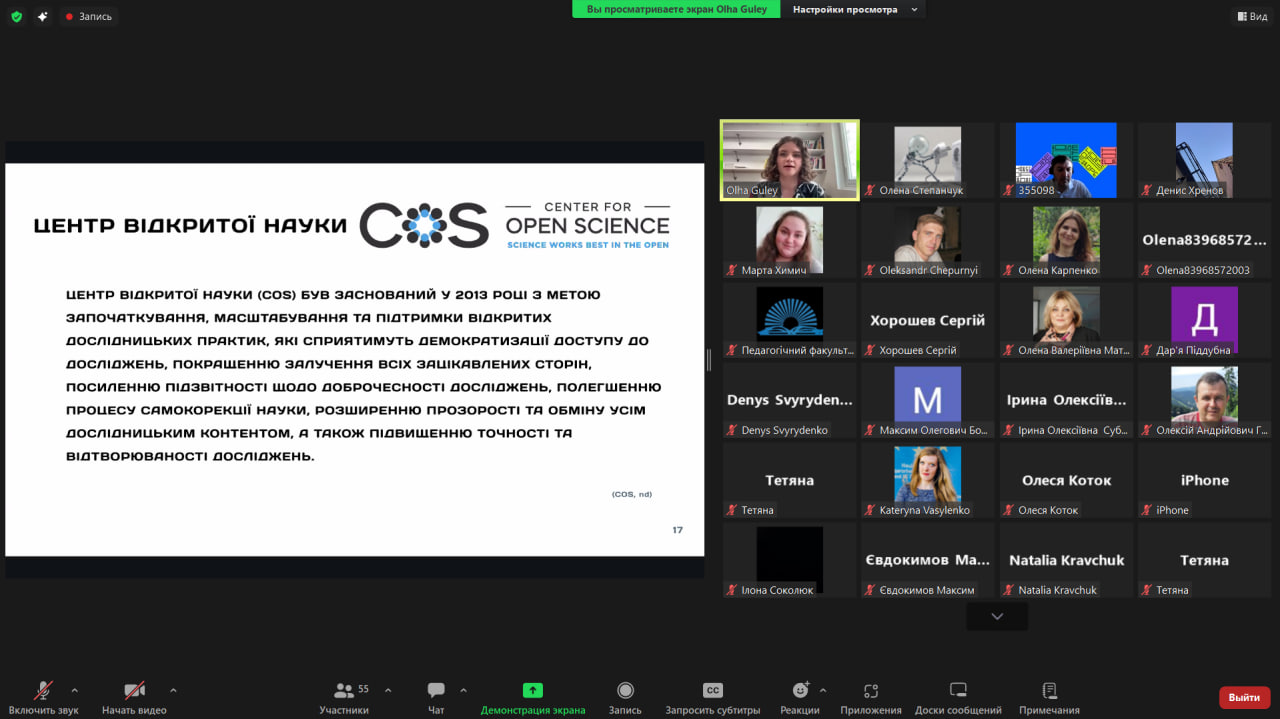This screenshot has width=1280, height=719.
Task: Start video with Начать видео camera icon
Action: coord(134,690)
